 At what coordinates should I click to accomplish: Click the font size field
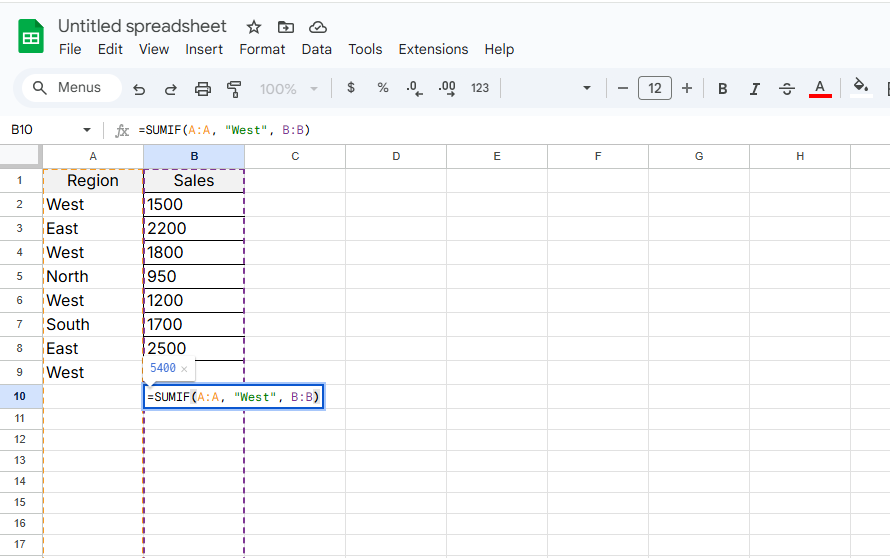[x=655, y=89]
